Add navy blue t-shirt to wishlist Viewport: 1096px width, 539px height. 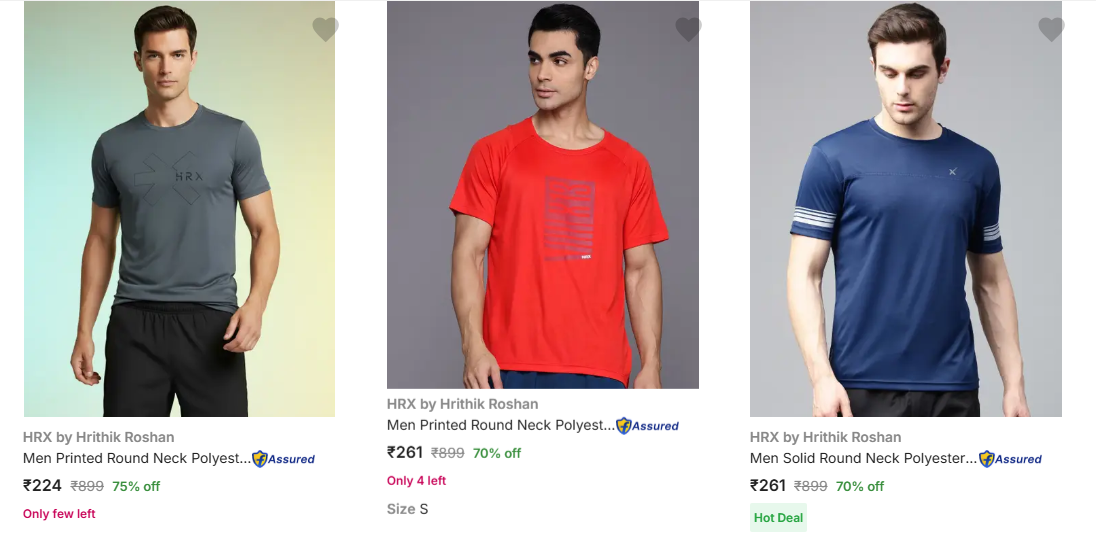(x=1051, y=30)
